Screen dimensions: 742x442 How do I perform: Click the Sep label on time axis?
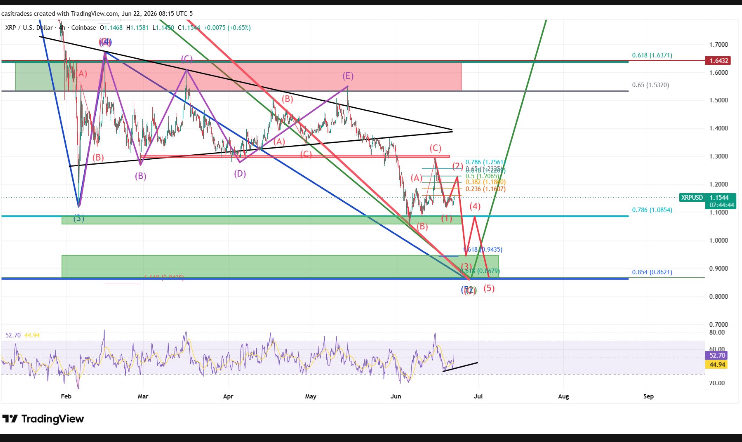click(649, 397)
